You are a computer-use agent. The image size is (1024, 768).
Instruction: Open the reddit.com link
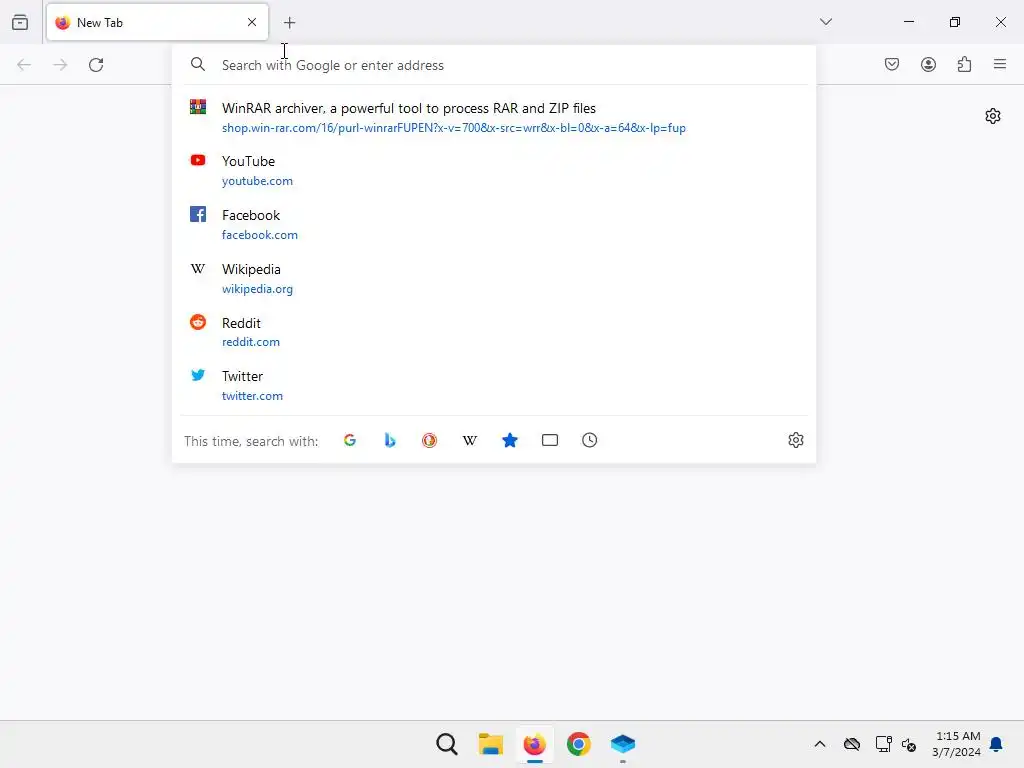[251, 342]
